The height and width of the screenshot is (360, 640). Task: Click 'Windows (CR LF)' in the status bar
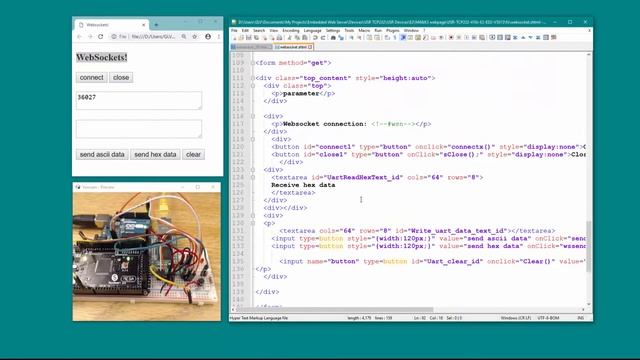point(516,318)
